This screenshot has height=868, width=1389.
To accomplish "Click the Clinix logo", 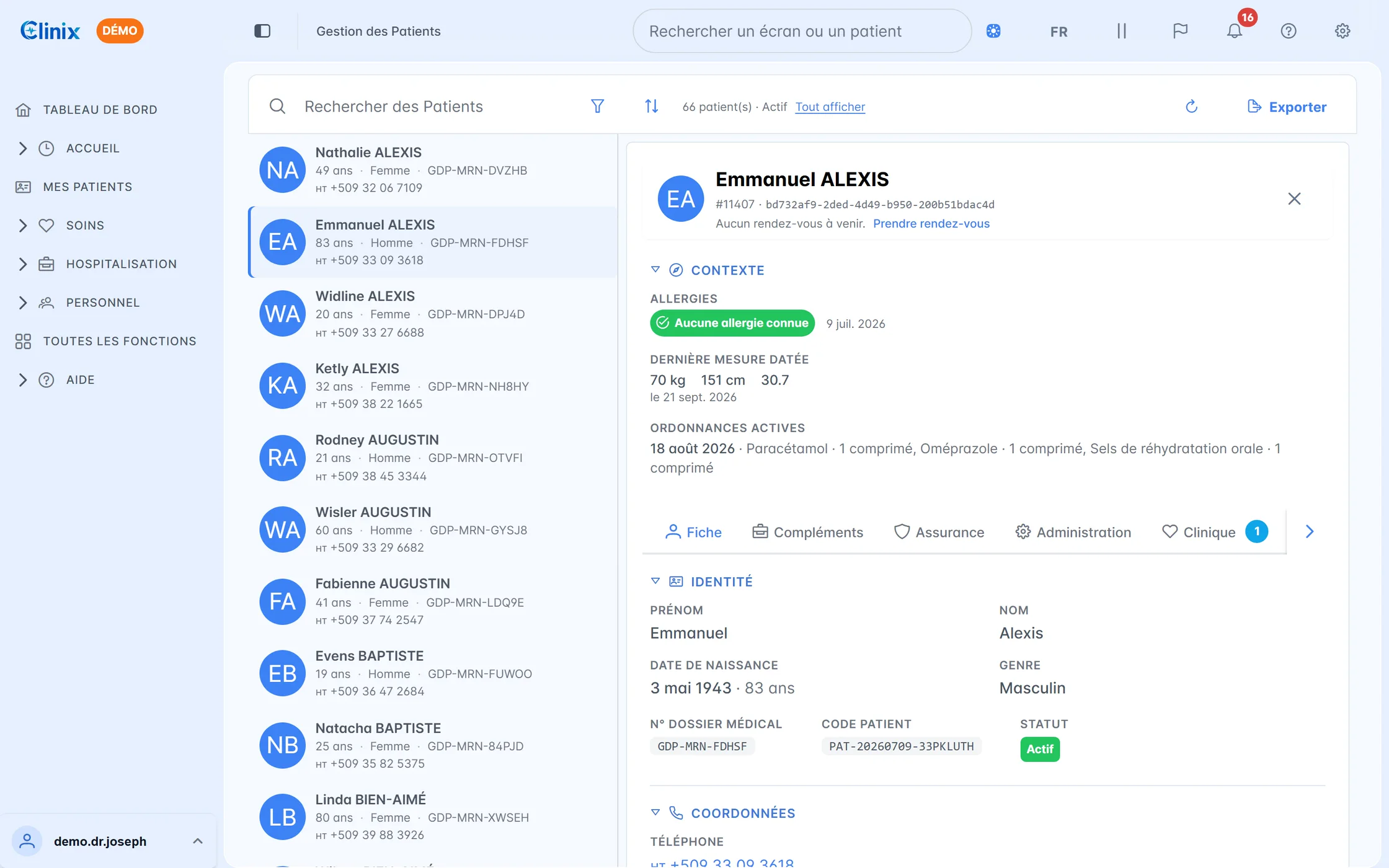I will (x=50, y=30).
